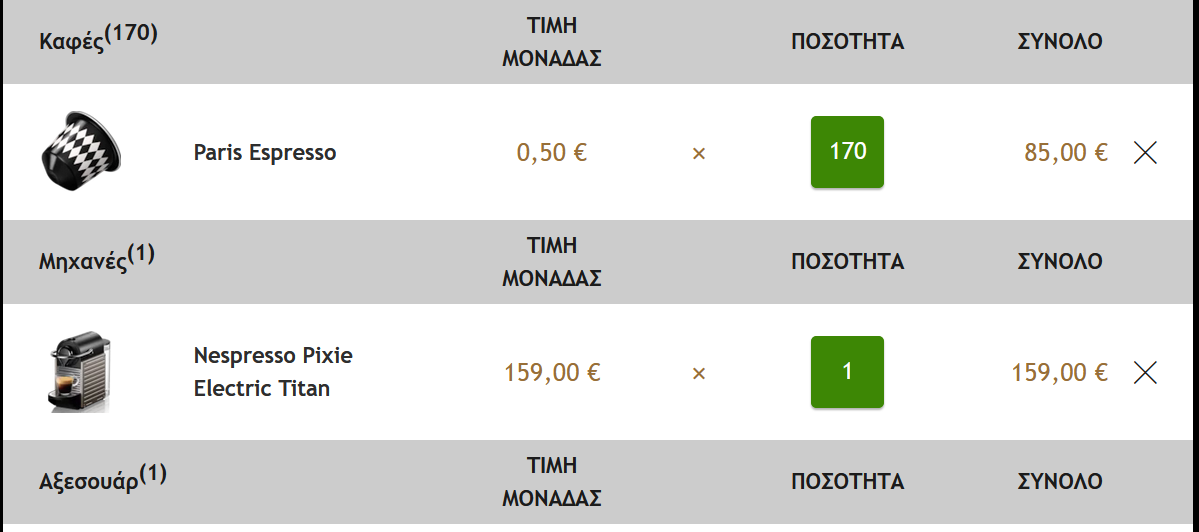The image size is (1199, 532).
Task: Select the Μηχανές (1) section header
Action: [97, 258]
